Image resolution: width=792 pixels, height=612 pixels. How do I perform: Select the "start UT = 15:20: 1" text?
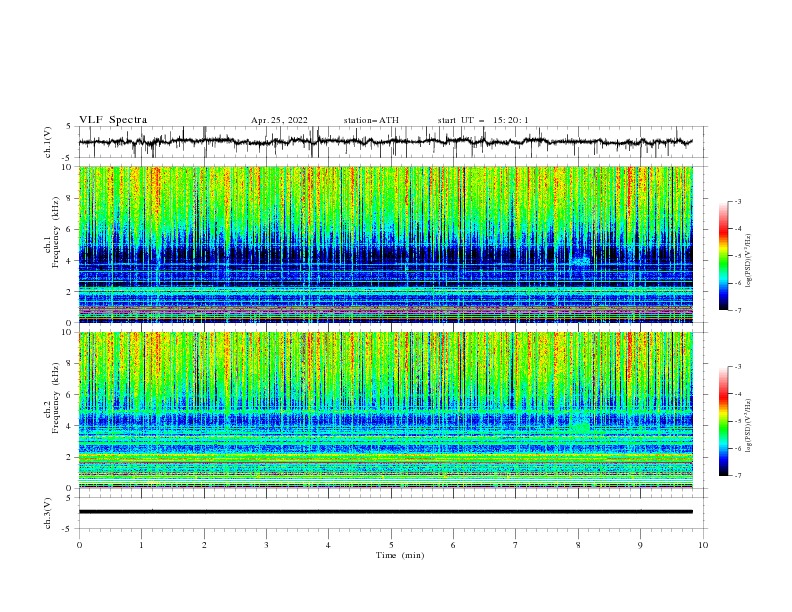(x=483, y=120)
